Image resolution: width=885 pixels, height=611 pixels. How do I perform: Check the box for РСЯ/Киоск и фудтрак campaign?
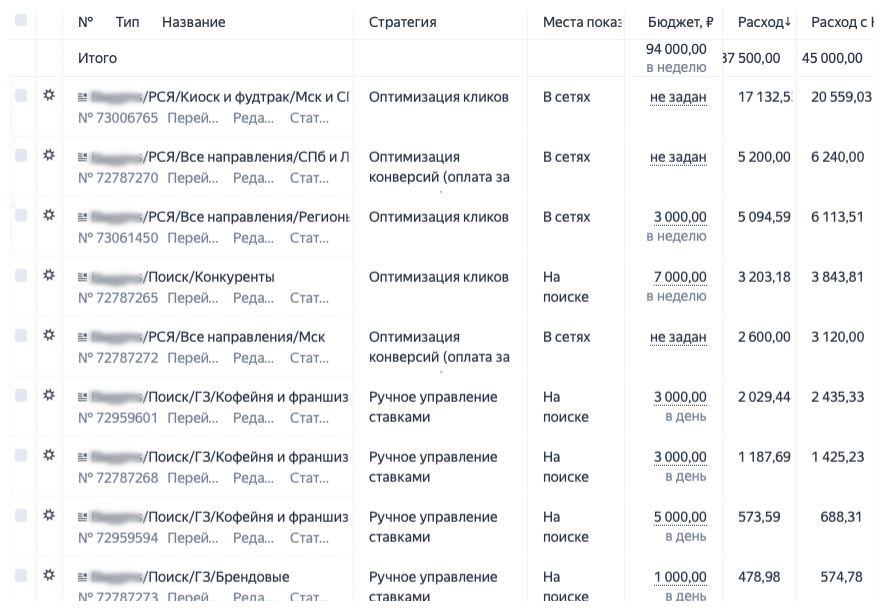click(21, 95)
